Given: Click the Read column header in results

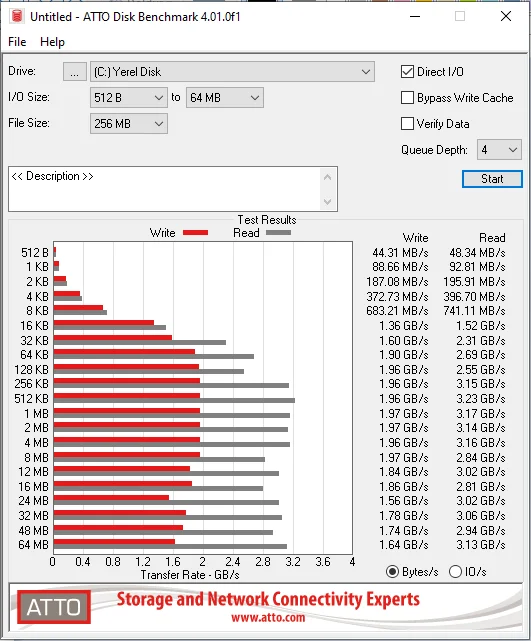Looking at the screenshot, I should (492, 238).
